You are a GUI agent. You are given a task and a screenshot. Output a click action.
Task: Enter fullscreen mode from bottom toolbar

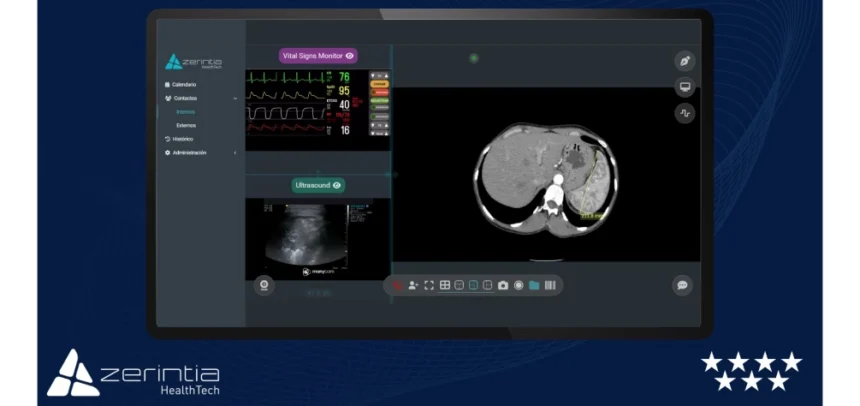click(x=429, y=285)
